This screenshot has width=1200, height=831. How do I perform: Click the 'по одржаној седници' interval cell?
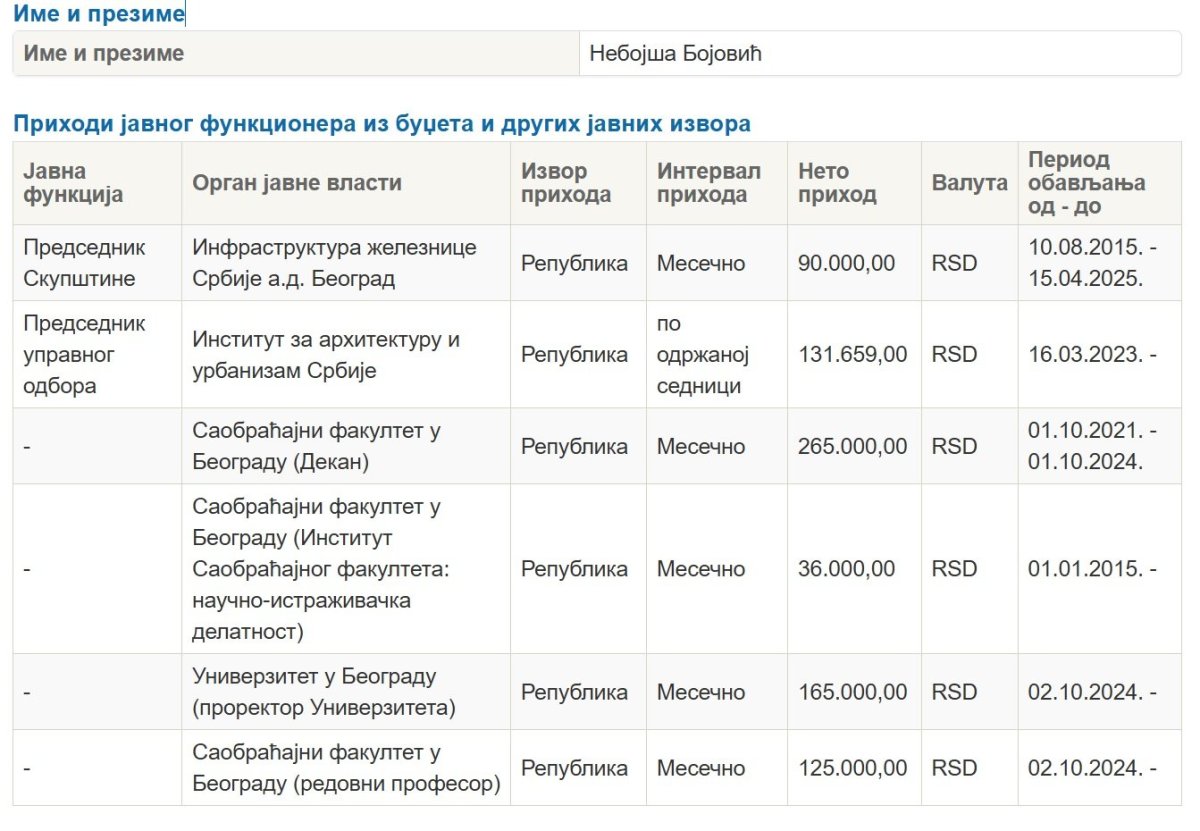tap(703, 354)
